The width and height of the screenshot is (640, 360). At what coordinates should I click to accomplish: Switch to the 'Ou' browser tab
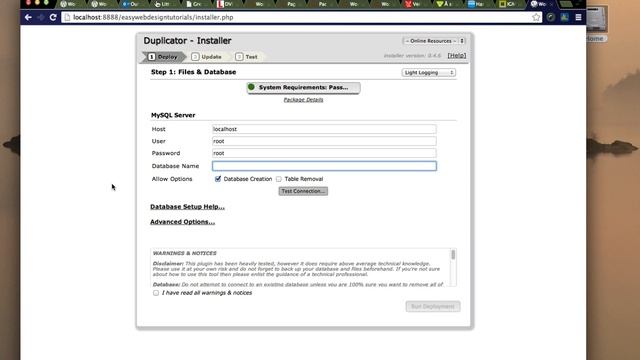pyautogui.click(x=131, y=4)
